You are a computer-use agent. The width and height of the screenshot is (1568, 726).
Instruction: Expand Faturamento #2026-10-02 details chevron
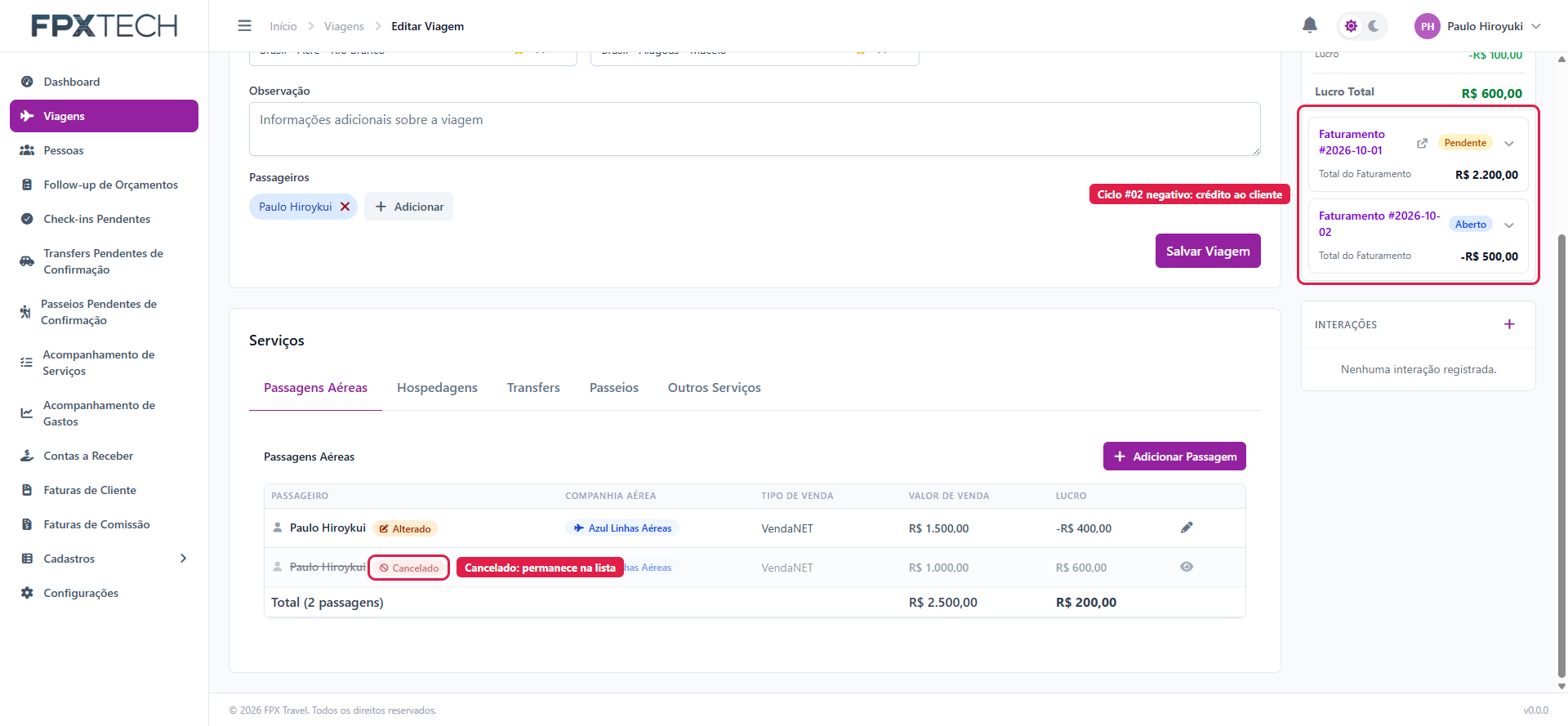coord(1509,225)
